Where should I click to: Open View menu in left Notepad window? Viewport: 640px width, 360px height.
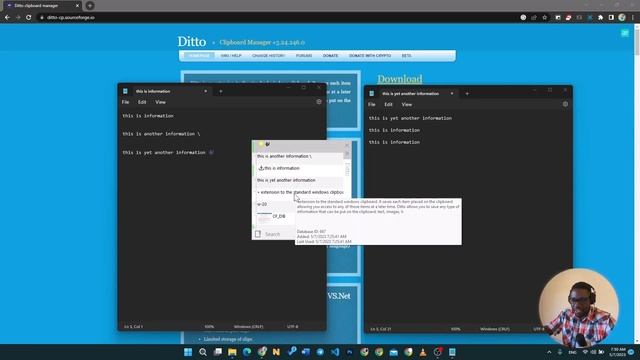pyautogui.click(x=160, y=102)
